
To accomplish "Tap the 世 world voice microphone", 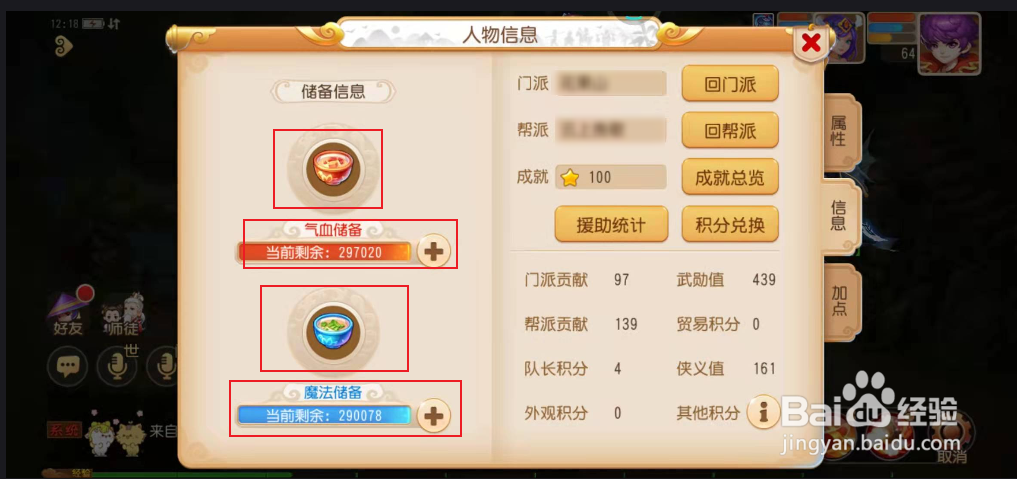I will [x=117, y=368].
